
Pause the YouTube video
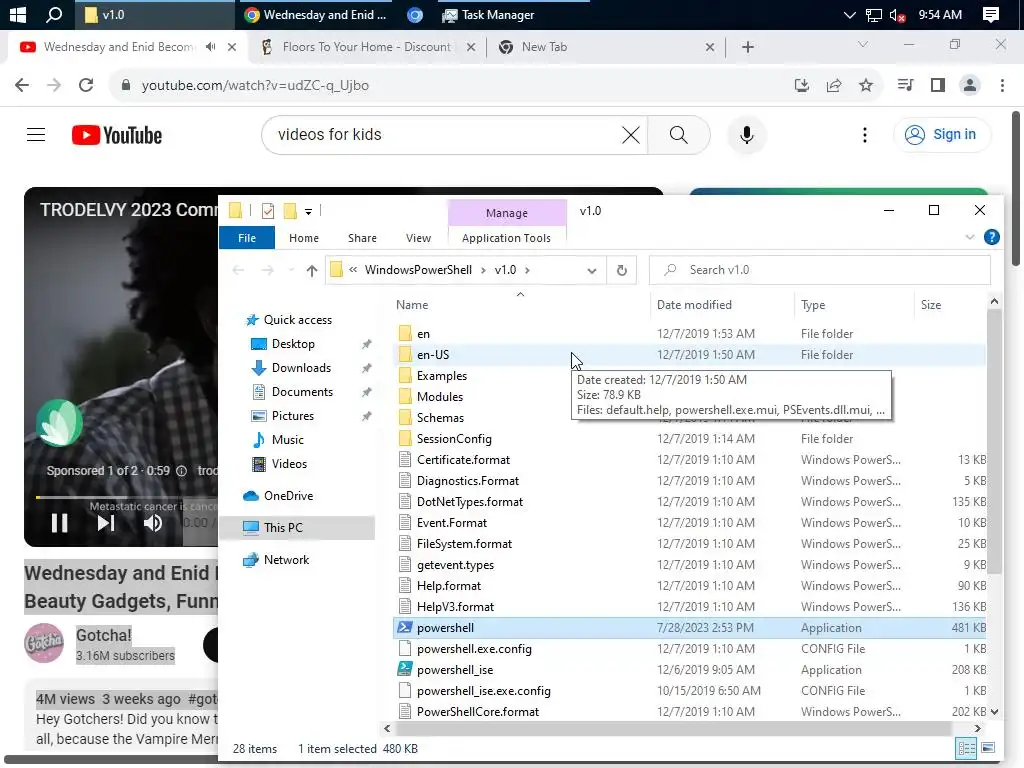pyautogui.click(x=59, y=523)
